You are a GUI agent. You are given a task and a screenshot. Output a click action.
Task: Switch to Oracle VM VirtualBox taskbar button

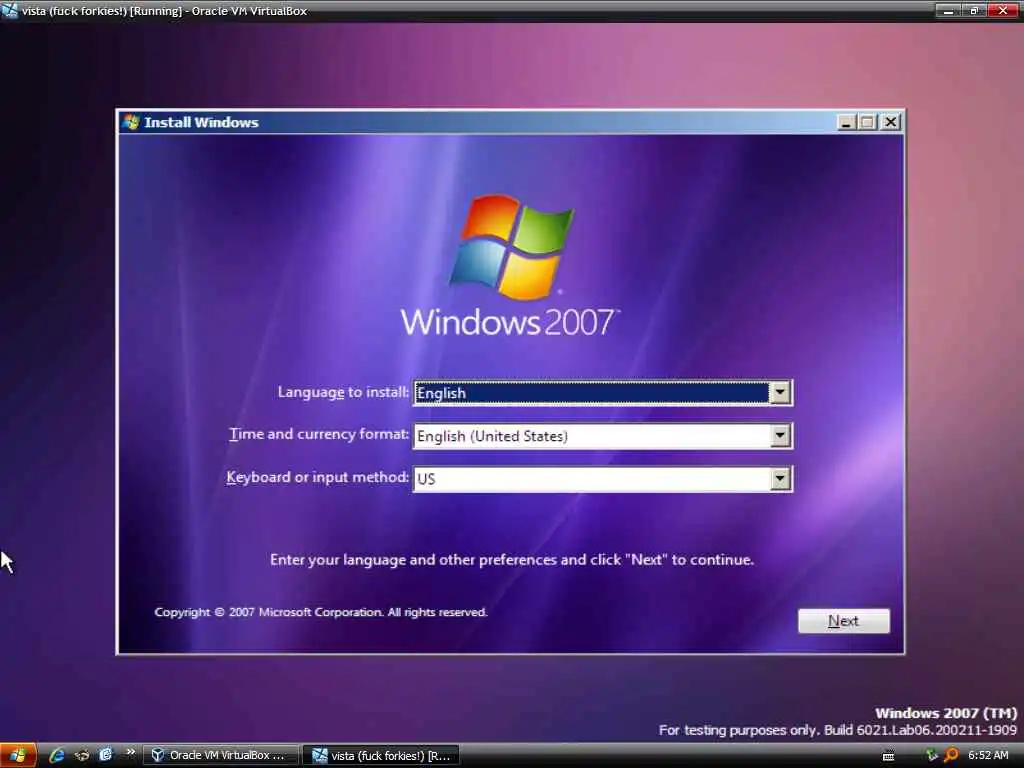[221, 756]
